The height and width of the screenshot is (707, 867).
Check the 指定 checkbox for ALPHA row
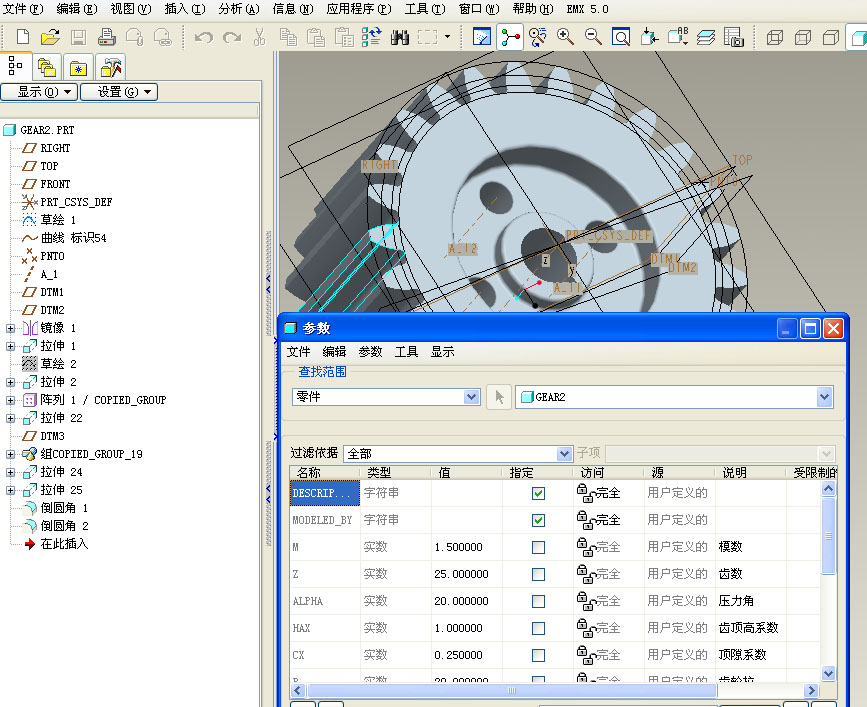coord(538,601)
